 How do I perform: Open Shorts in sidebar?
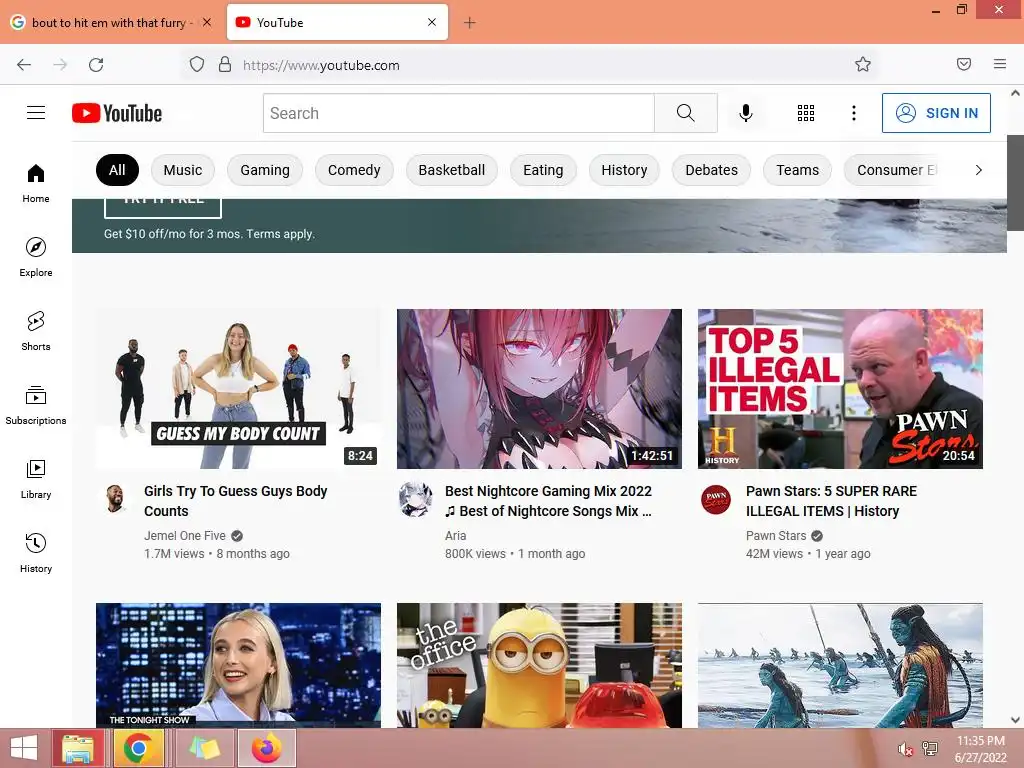pyautogui.click(x=36, y=331)
